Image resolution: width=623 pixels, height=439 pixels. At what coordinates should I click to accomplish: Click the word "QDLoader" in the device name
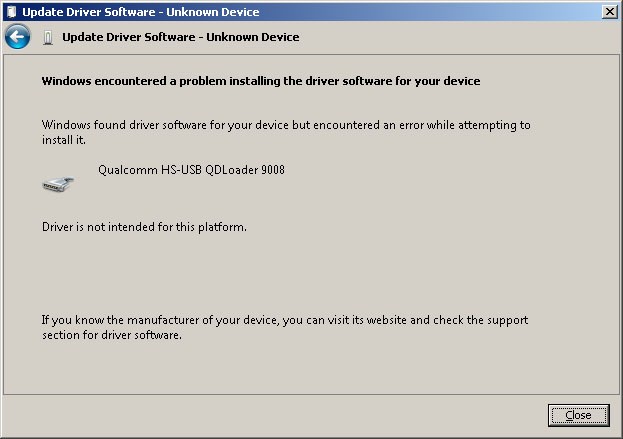click(231, 170)
